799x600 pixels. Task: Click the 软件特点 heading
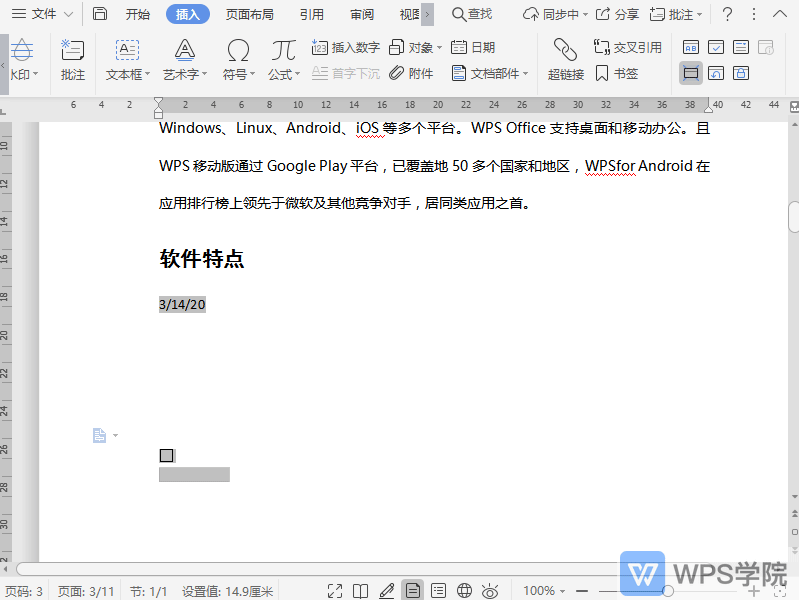point(202,258)
